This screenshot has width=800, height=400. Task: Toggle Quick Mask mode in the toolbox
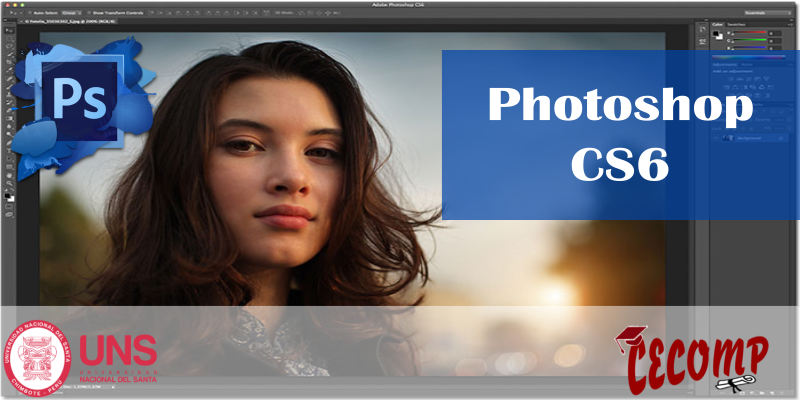click(9, 207)
